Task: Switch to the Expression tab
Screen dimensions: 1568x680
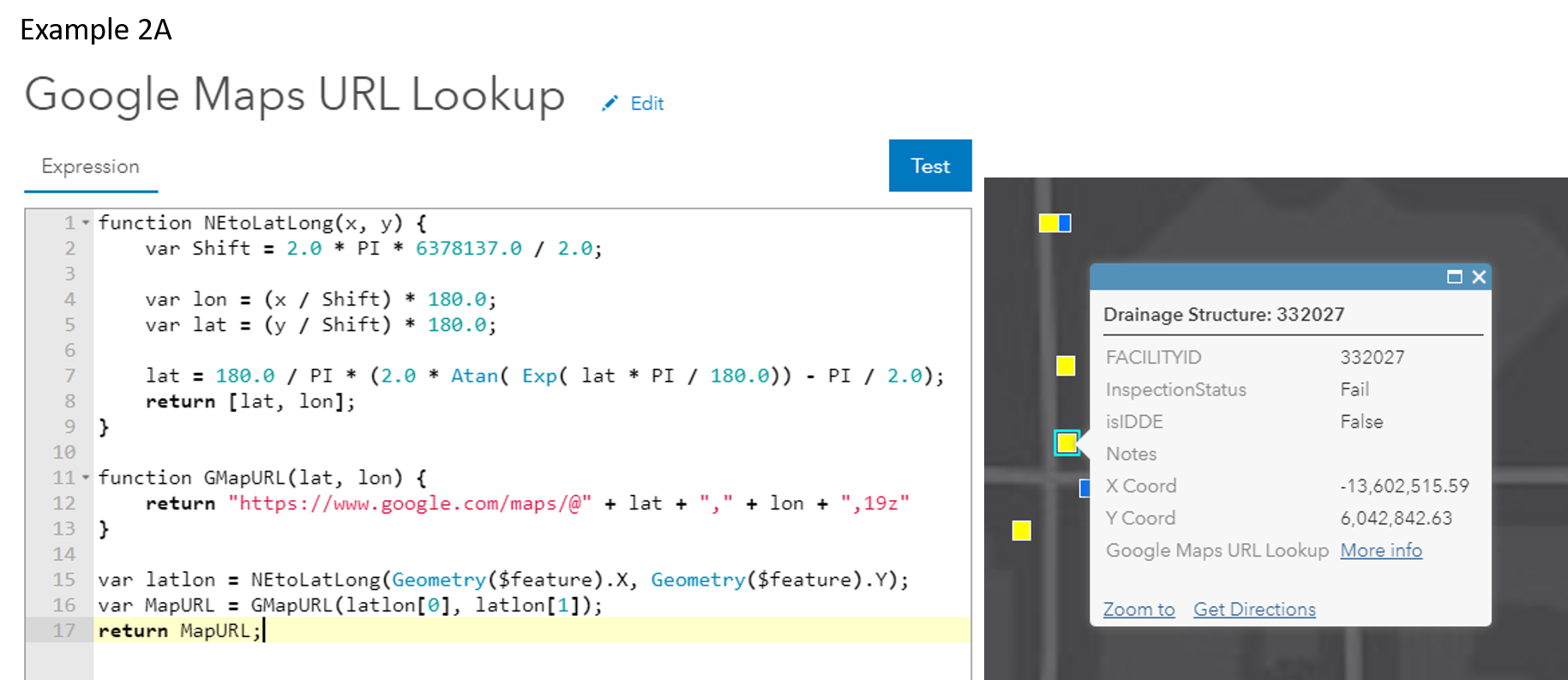Action: point(91,166)
